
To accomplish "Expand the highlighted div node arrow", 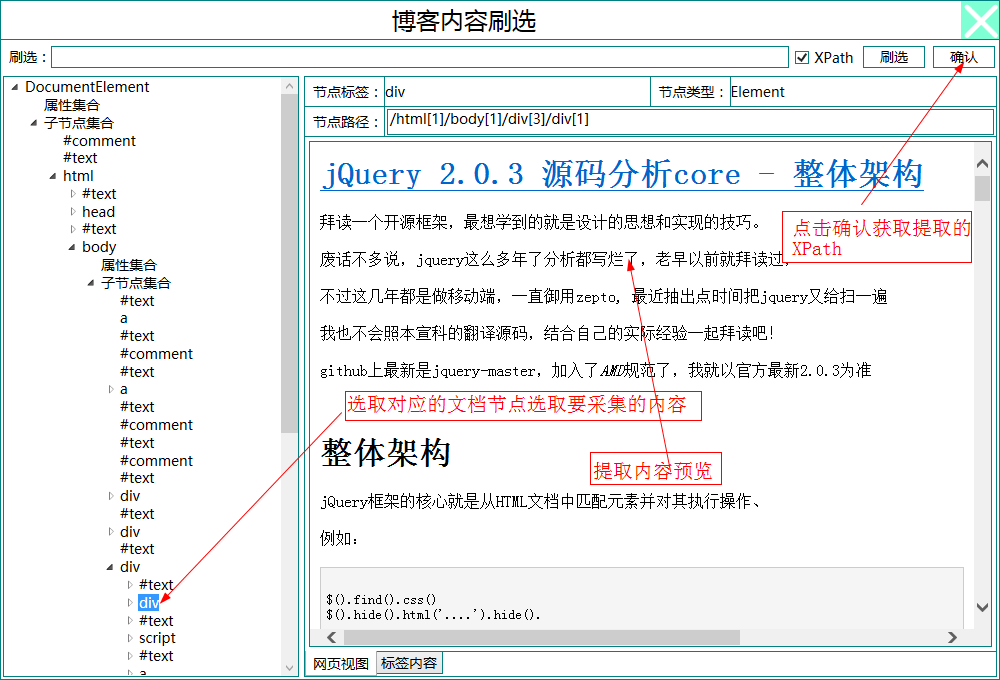I will [x=130, y=603].
